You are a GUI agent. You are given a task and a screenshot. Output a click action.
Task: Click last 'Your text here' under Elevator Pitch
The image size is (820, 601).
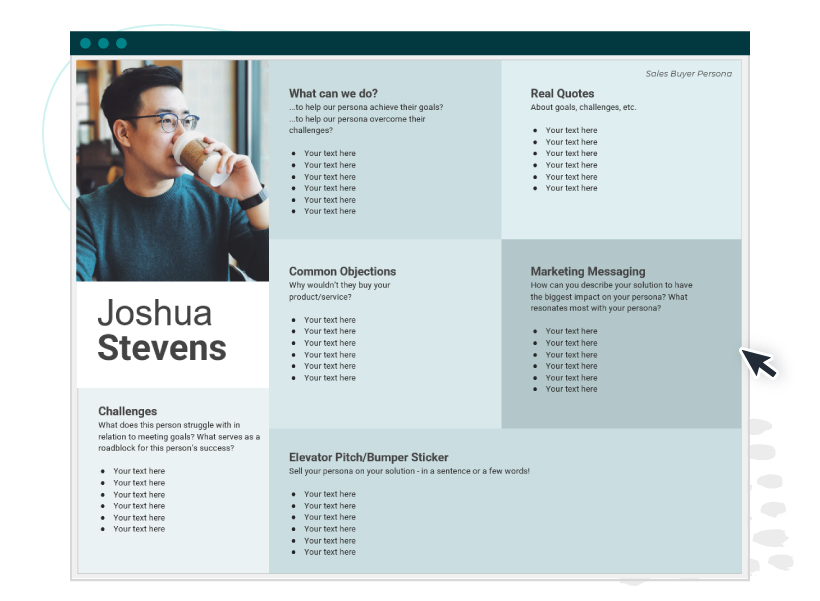[x=329, y=552]
